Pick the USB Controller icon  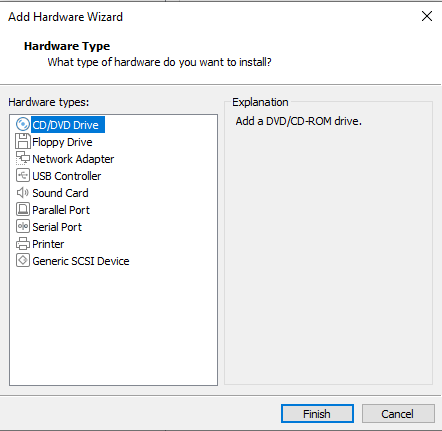tap(23, 175)
